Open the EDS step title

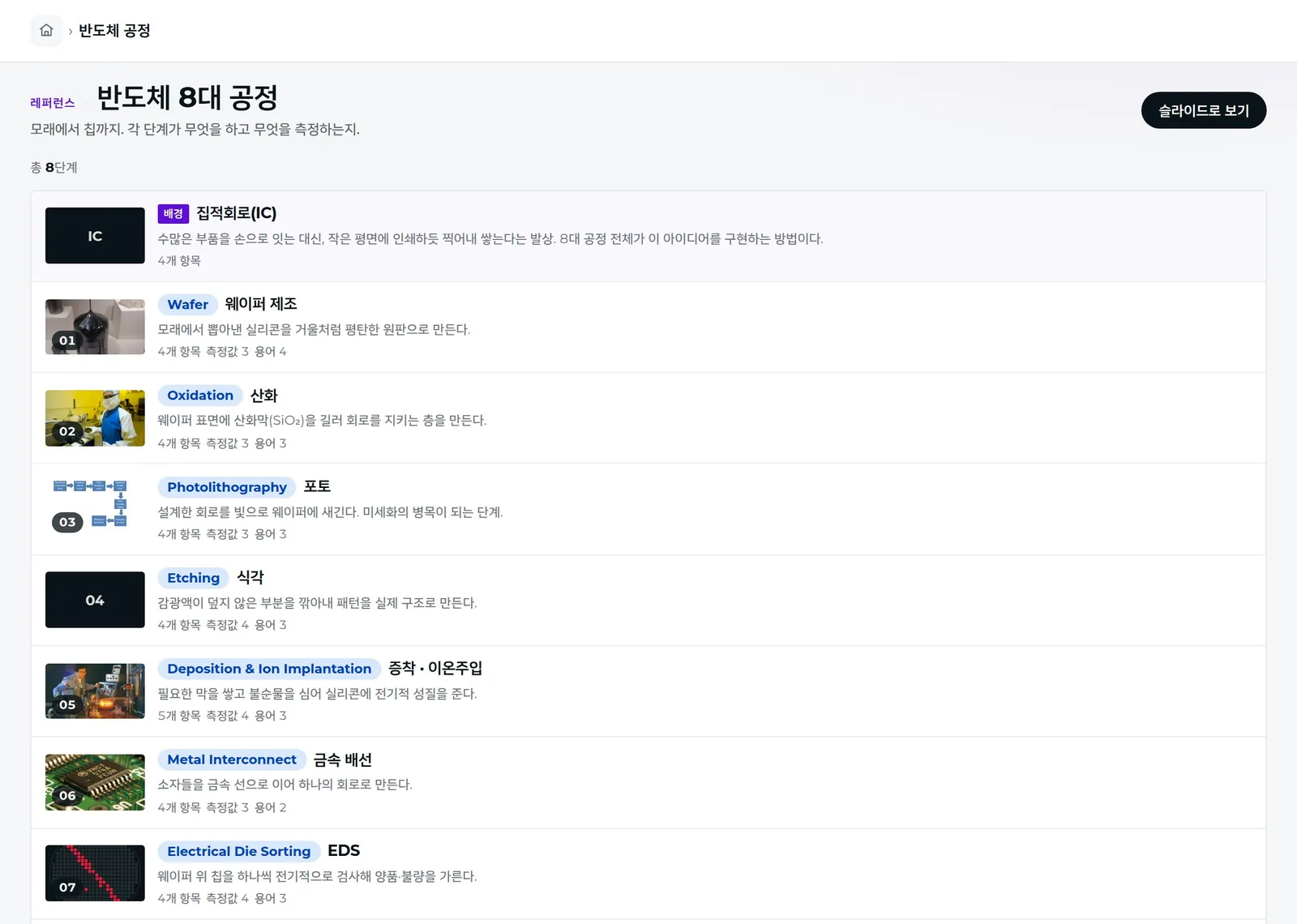pyautogui.click(x=344, y=850)
